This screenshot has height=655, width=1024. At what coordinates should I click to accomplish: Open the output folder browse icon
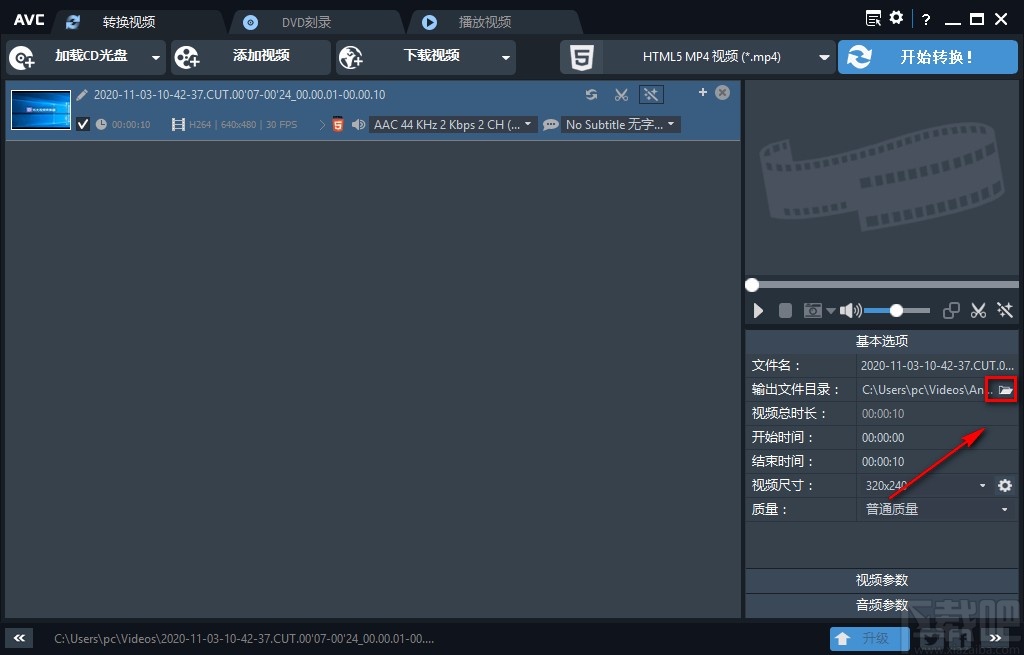click(x=1001, y=389)
